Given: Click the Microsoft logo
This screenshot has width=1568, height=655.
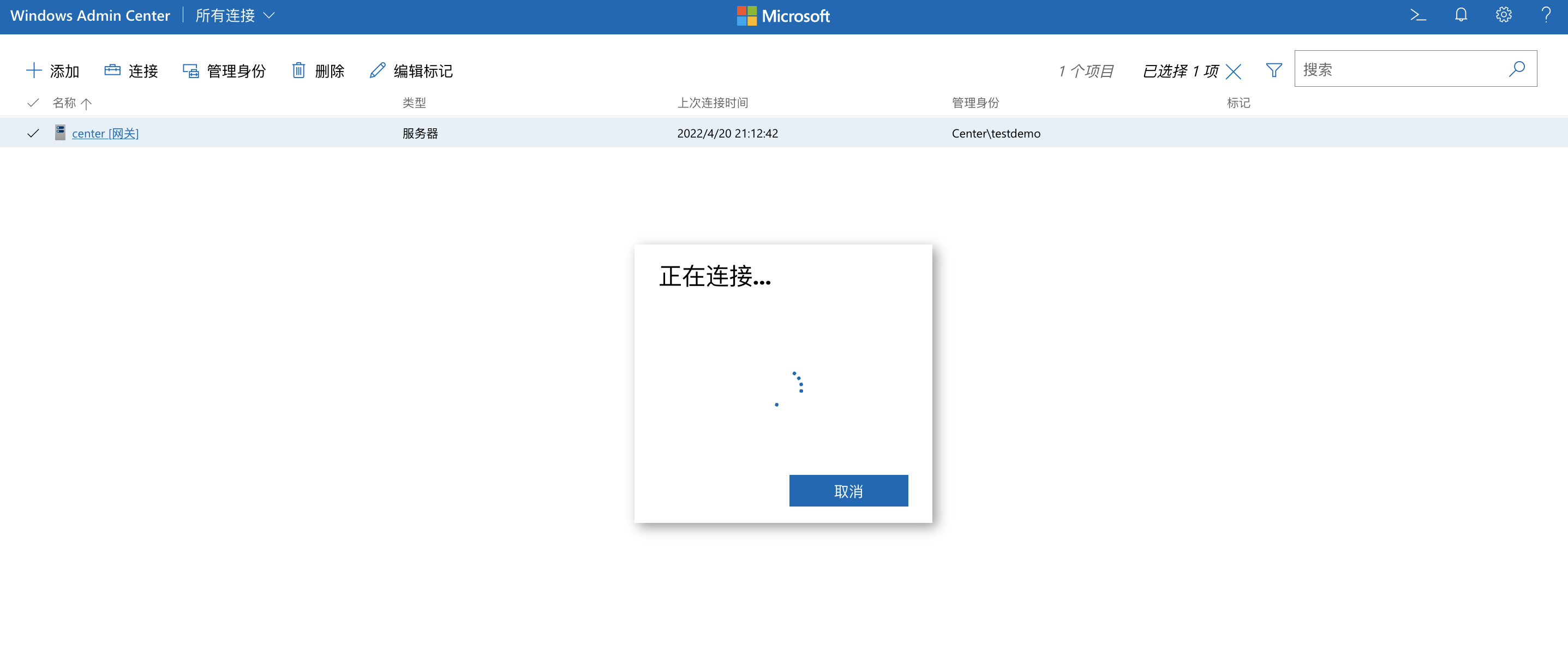Looking at the screenshot, I should [x=783, y=15].
